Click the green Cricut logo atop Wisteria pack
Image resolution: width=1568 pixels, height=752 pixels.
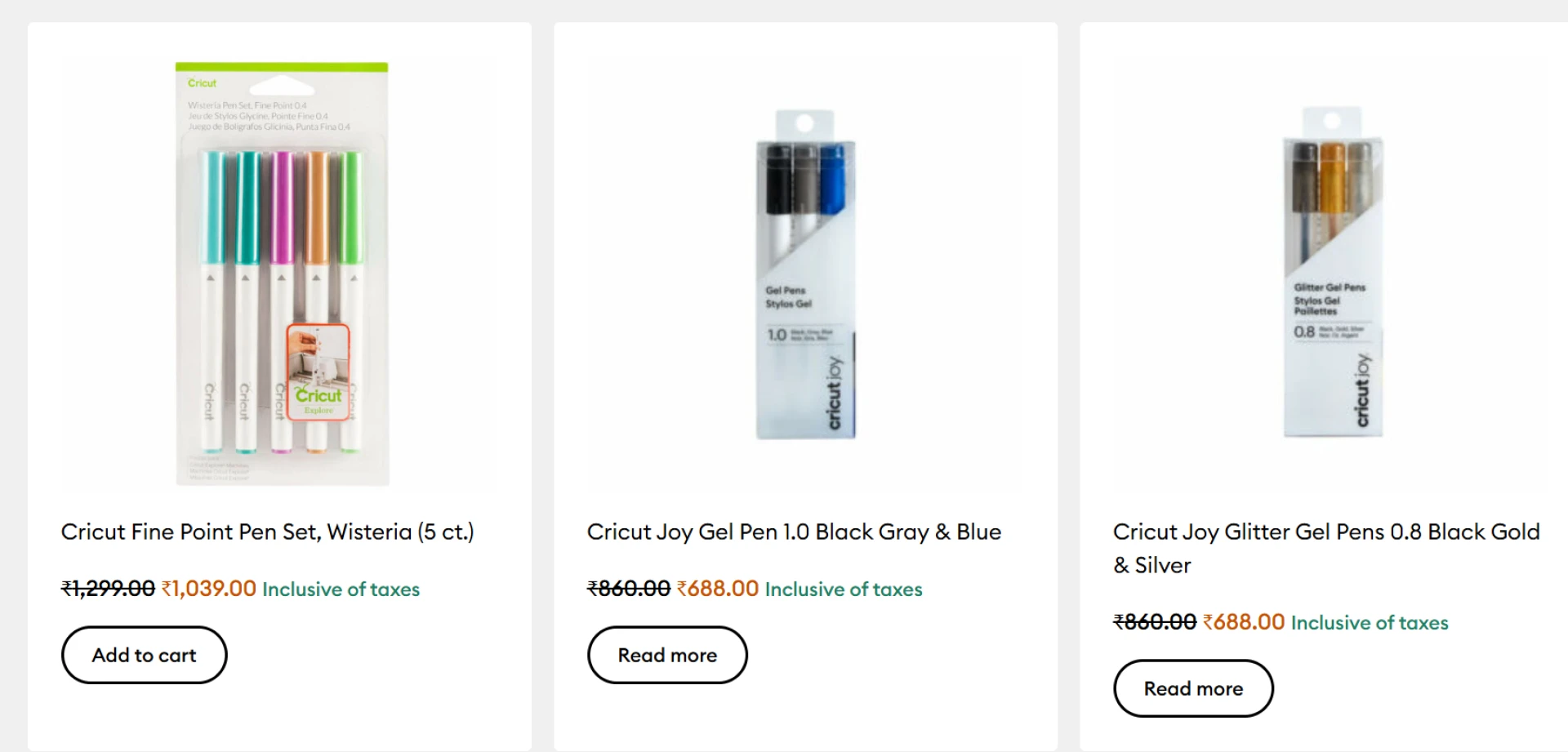202,83
